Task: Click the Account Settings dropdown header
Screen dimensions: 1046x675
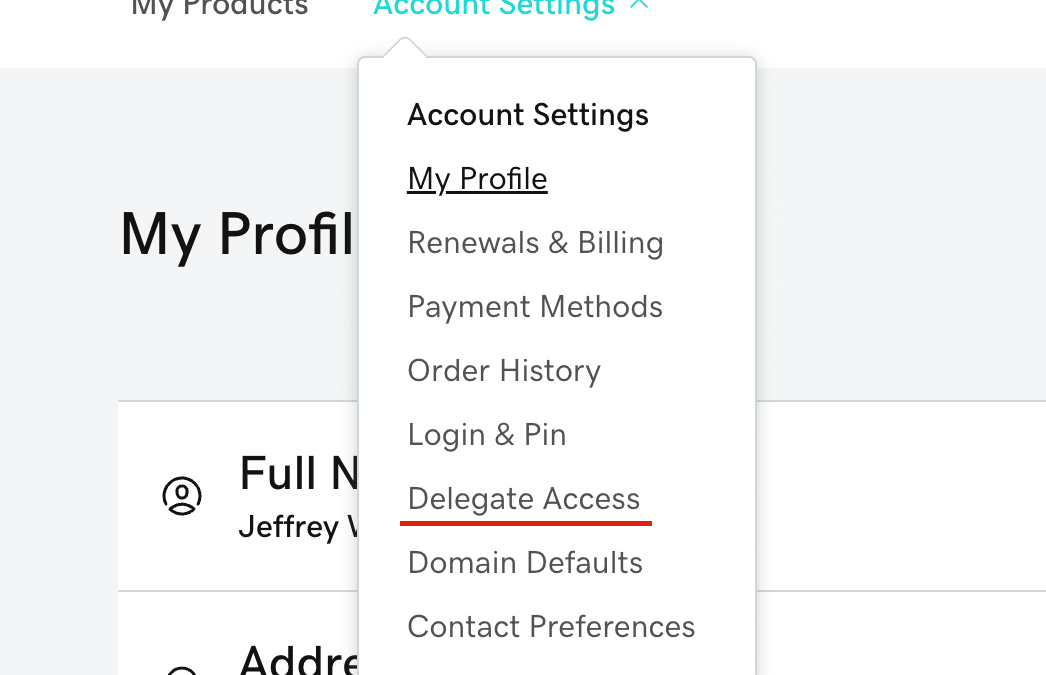Action: 528,114
